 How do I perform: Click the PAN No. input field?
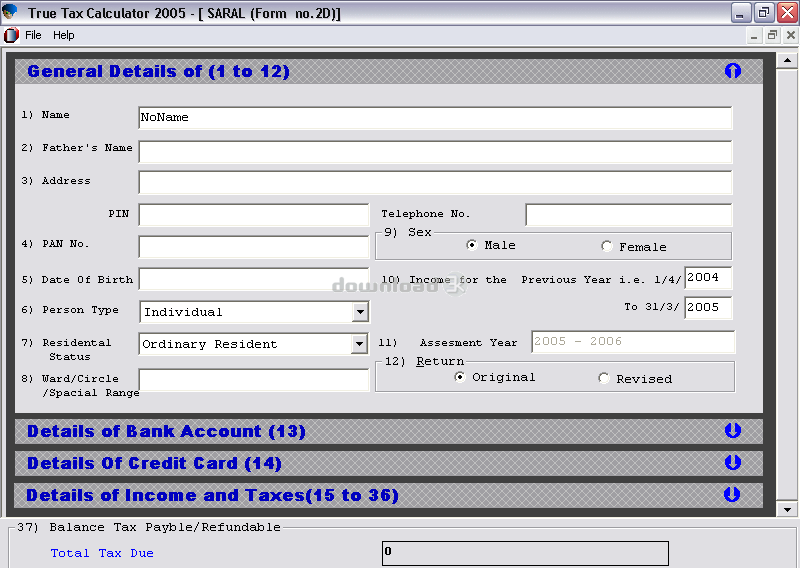click(254, 246)
